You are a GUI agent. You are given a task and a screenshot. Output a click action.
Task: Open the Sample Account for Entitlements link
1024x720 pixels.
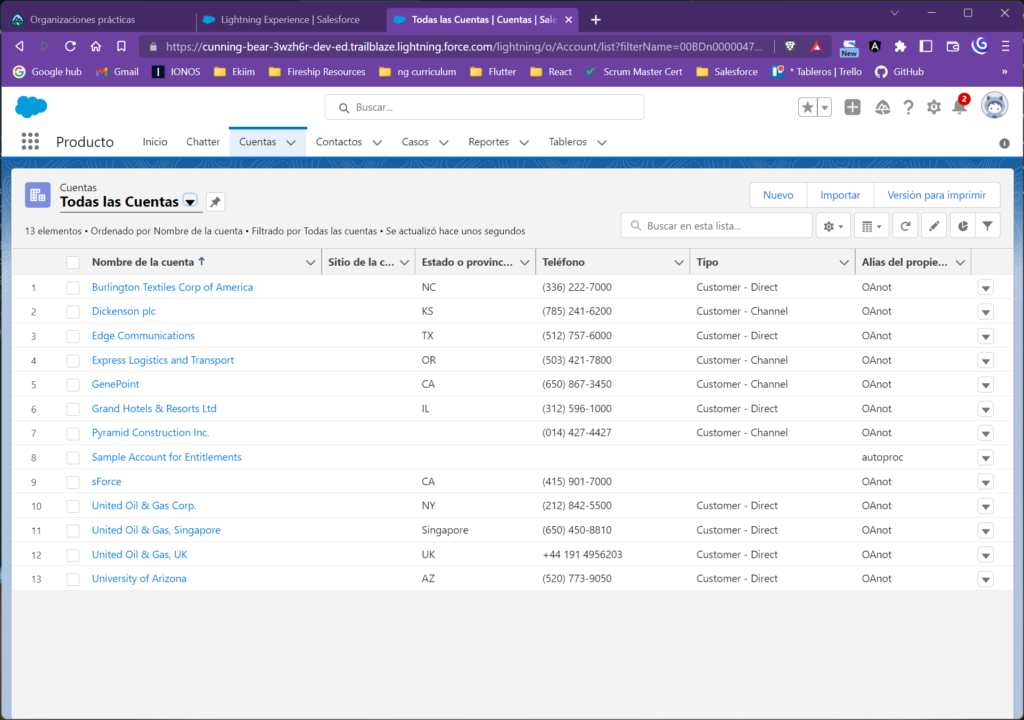click(x=167, y=457)
